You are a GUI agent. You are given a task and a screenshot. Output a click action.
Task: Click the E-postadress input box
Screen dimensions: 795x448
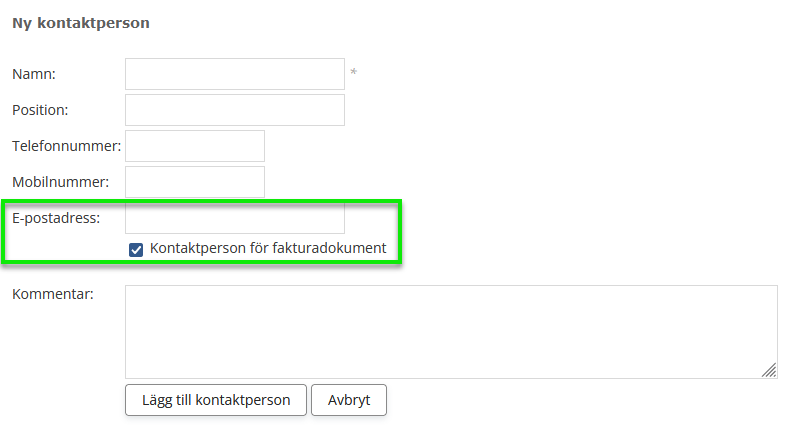[235, 218]
